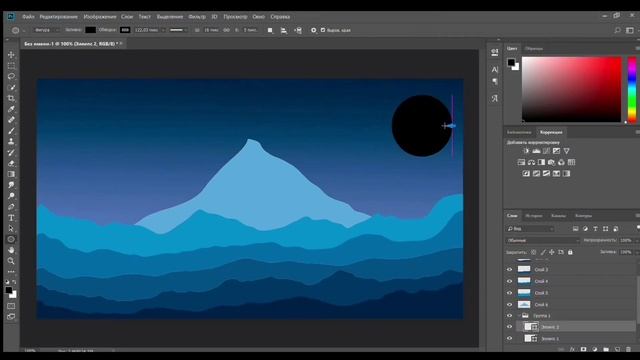Hide the Группа 1 group

click(509, 316)
